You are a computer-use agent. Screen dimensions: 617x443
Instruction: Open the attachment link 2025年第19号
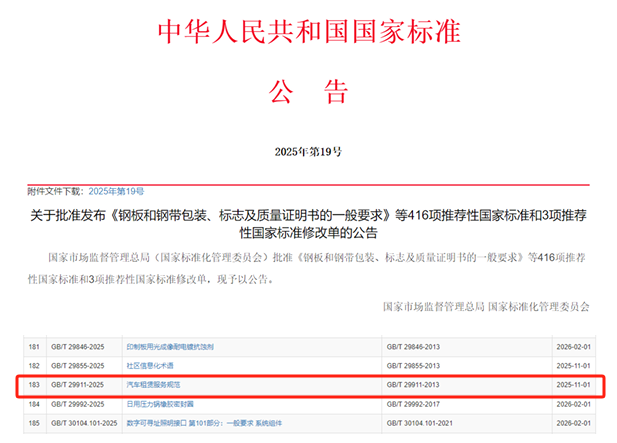click(116, 192)
